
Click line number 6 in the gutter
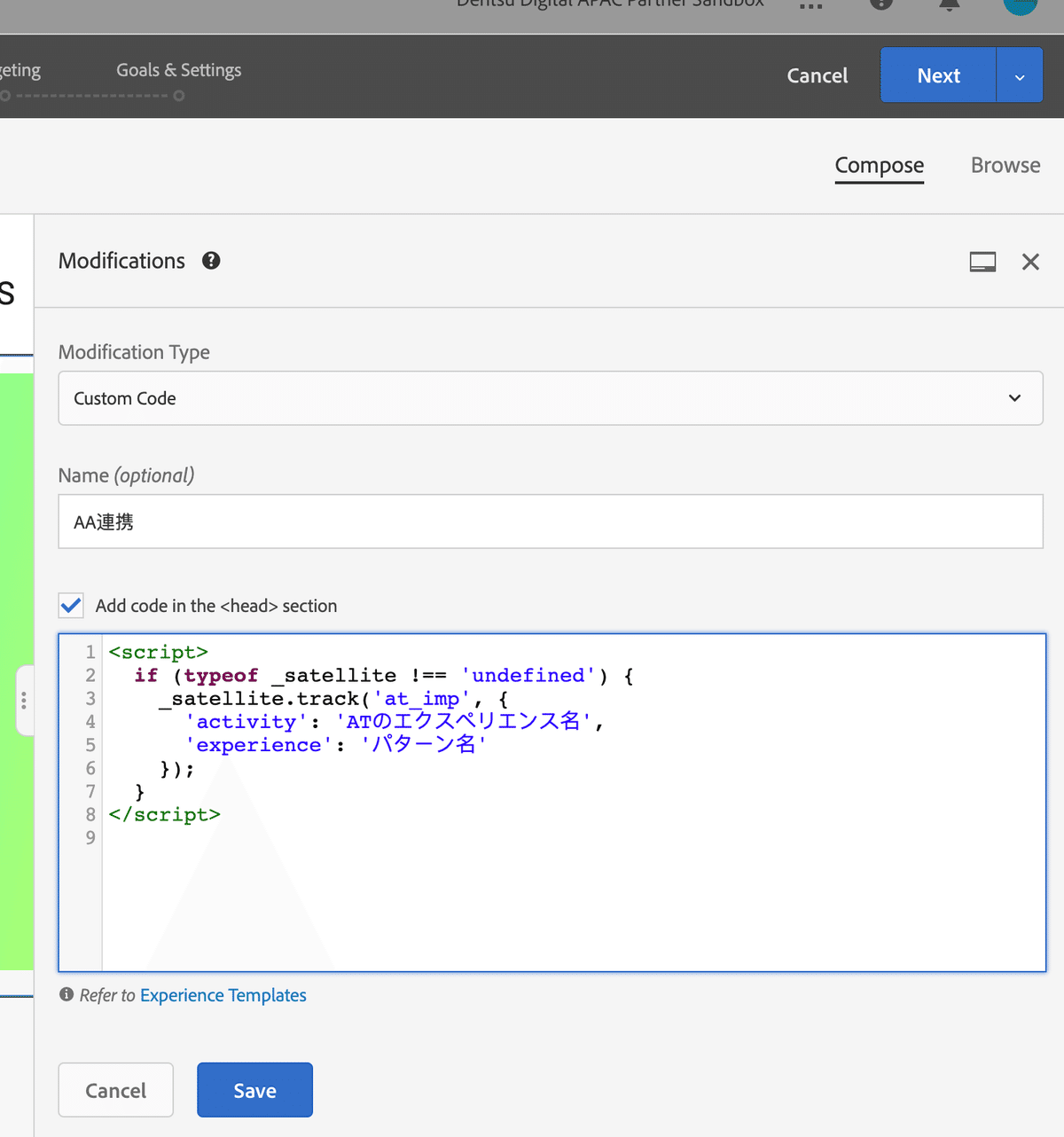(90, 768)
